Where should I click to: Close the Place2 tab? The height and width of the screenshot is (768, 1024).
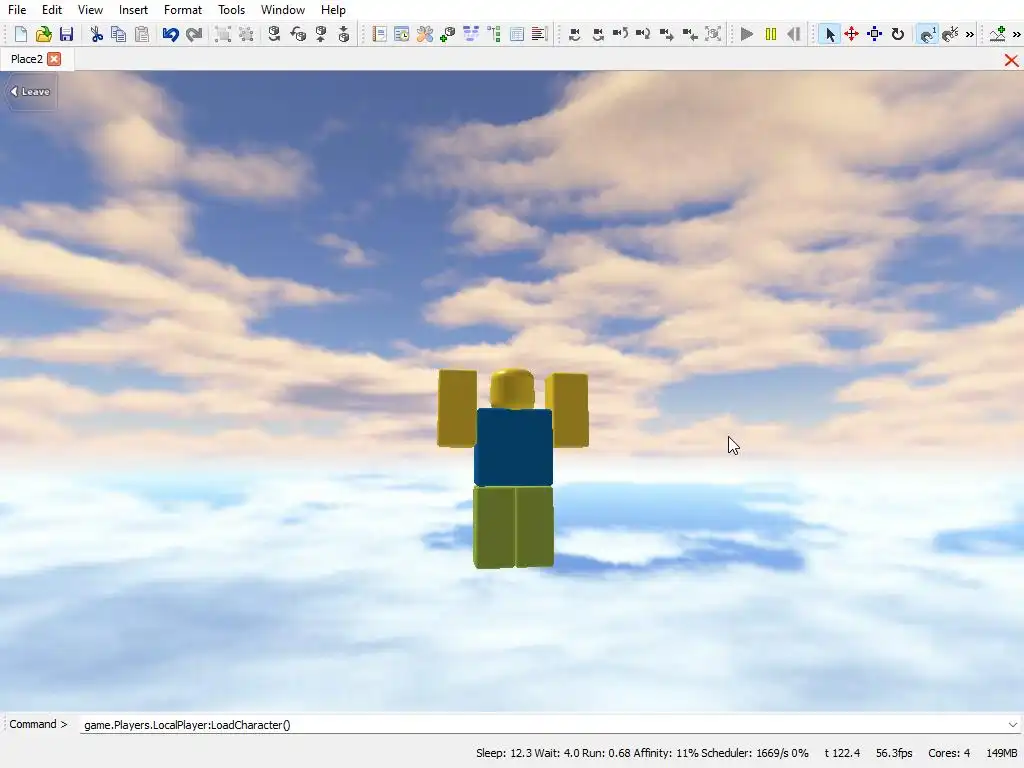(x=54, y=59)
